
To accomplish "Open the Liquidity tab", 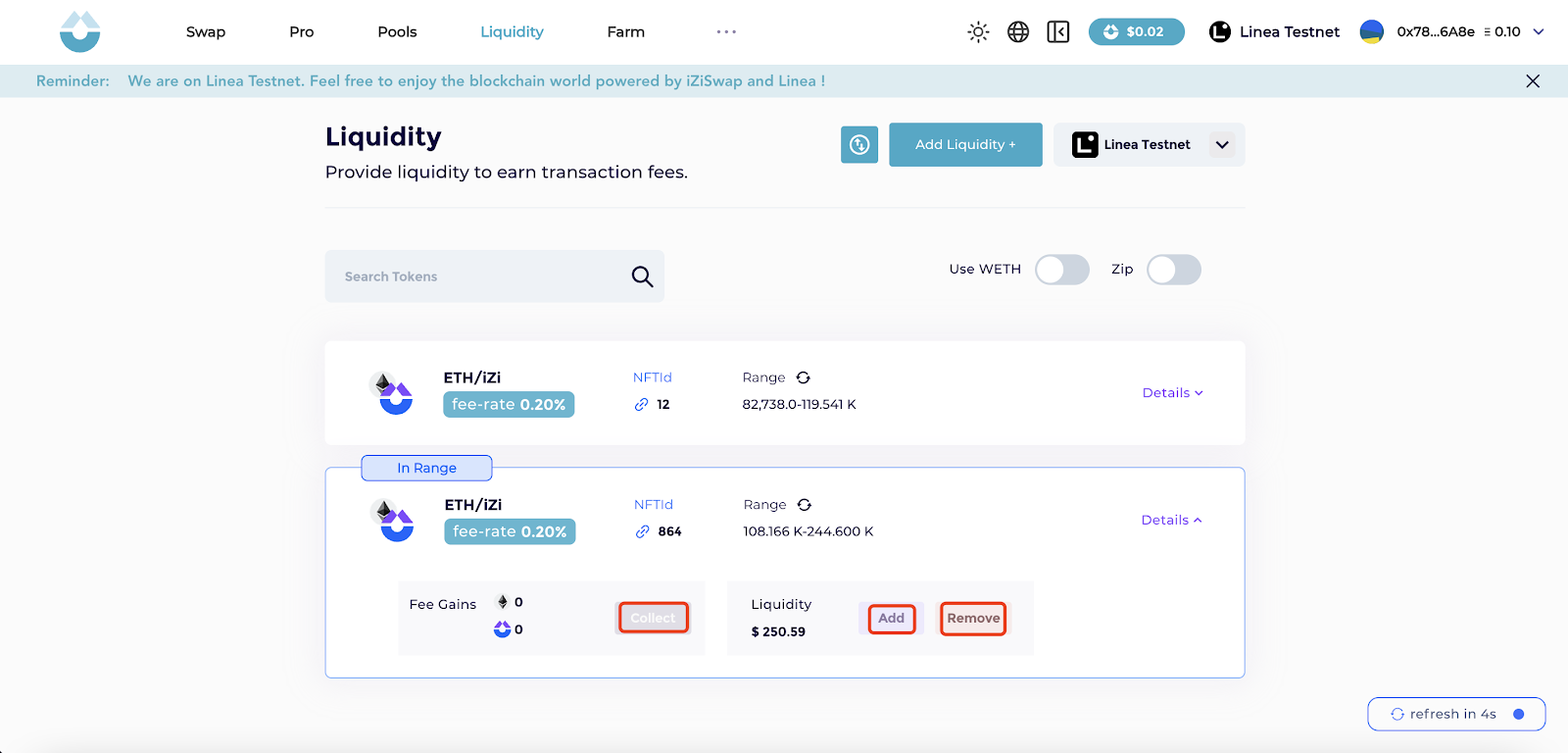I will (x=512, y=32).
